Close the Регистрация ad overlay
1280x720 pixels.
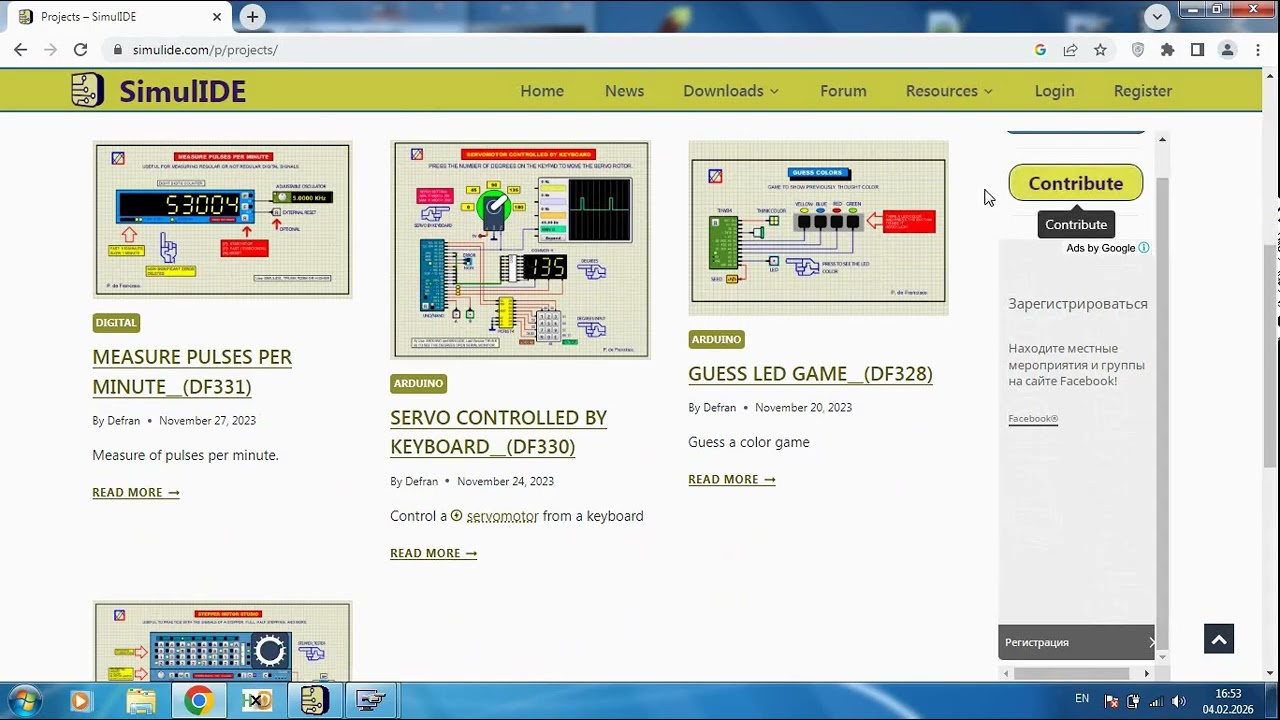coord(1150,642)
